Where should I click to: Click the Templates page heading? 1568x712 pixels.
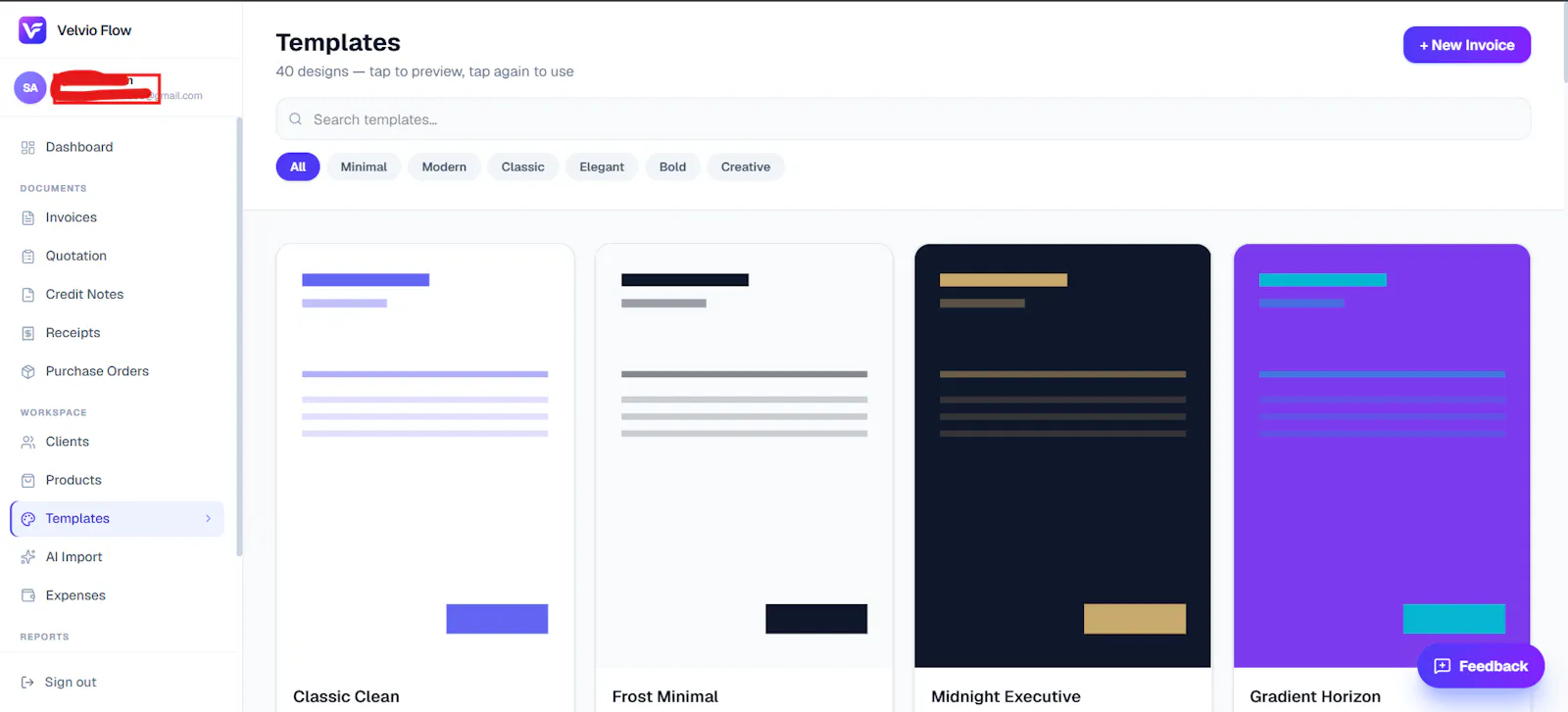(338, 43)
